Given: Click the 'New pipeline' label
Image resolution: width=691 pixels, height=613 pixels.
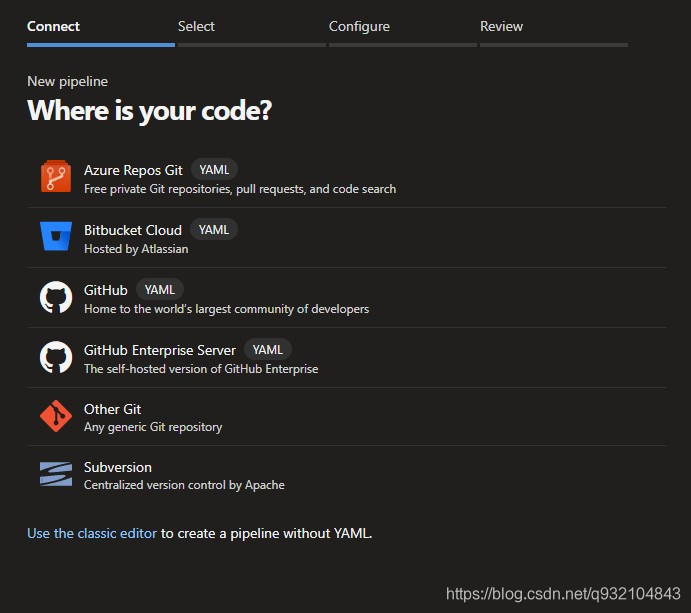Looking at the screenshot, I should click(x=67, y=82).
